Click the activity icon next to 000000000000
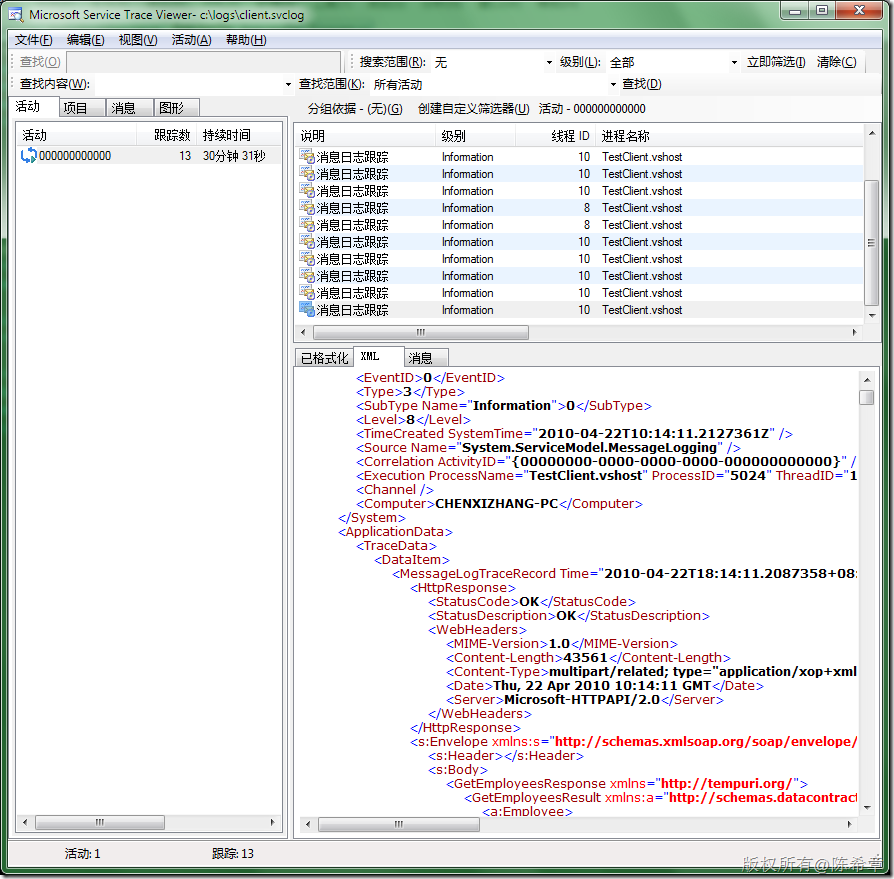Viewport: 894px width, 879px height. coord(28,156)
